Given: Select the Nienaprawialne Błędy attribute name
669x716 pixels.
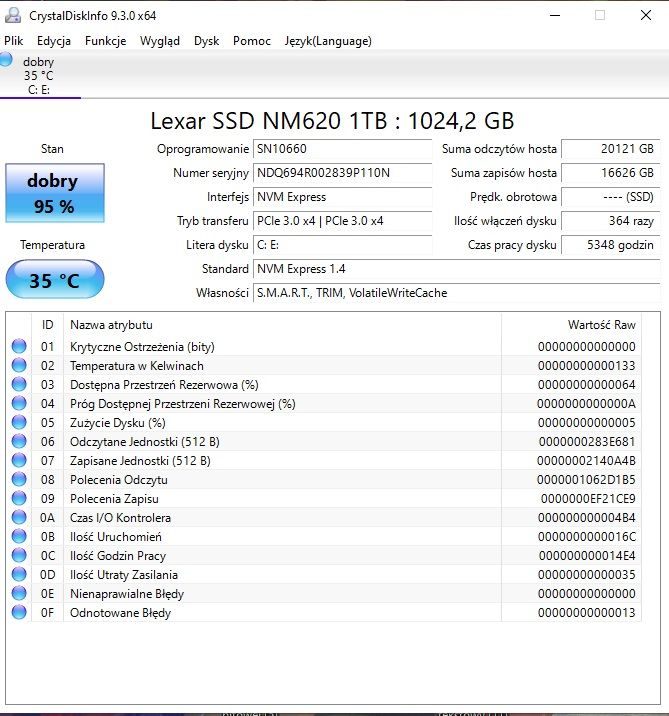Looking at the screenshot, I should click(x=126, y=594).
